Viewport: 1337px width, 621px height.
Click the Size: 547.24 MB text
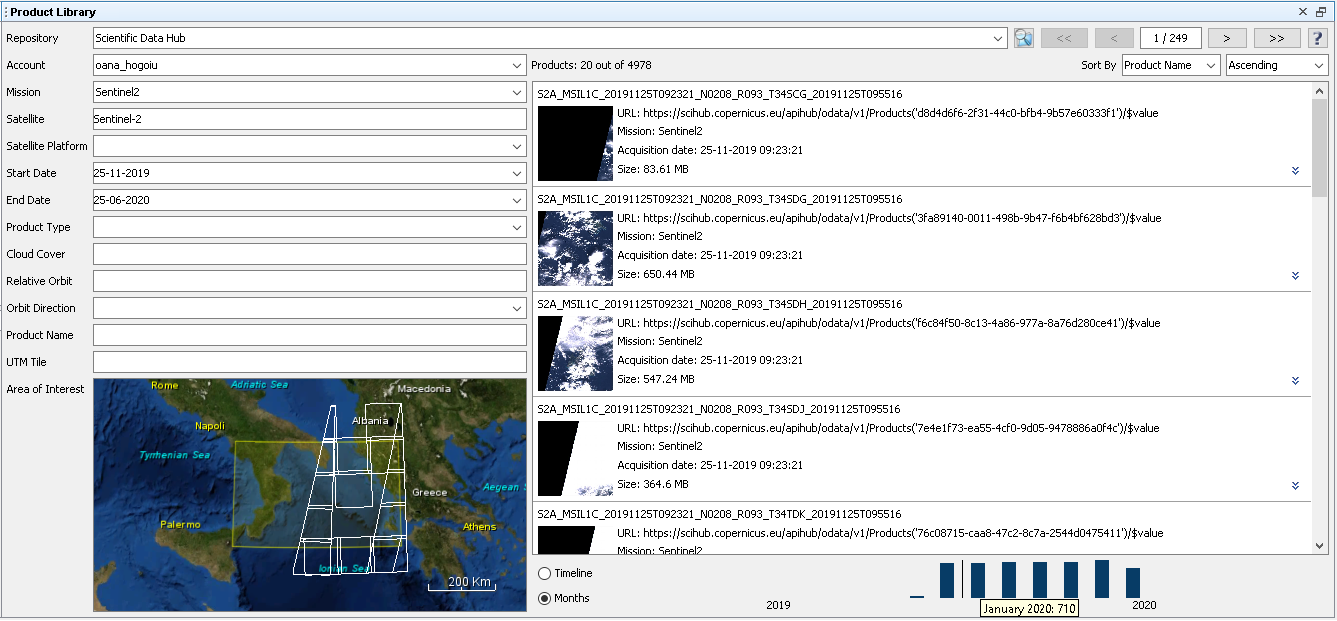pos(656,379)
